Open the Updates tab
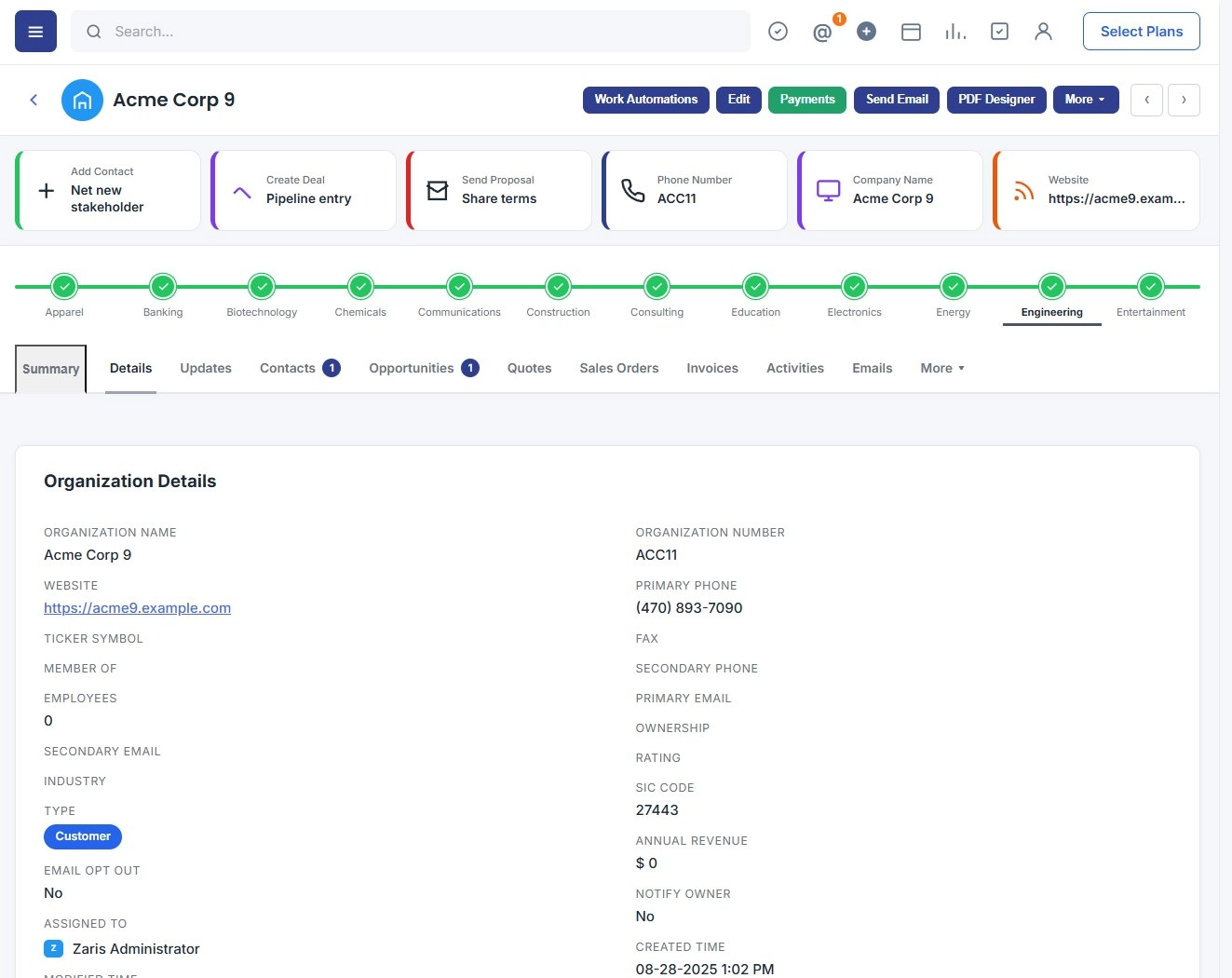 pyautogui.click(x=206, y=368)
